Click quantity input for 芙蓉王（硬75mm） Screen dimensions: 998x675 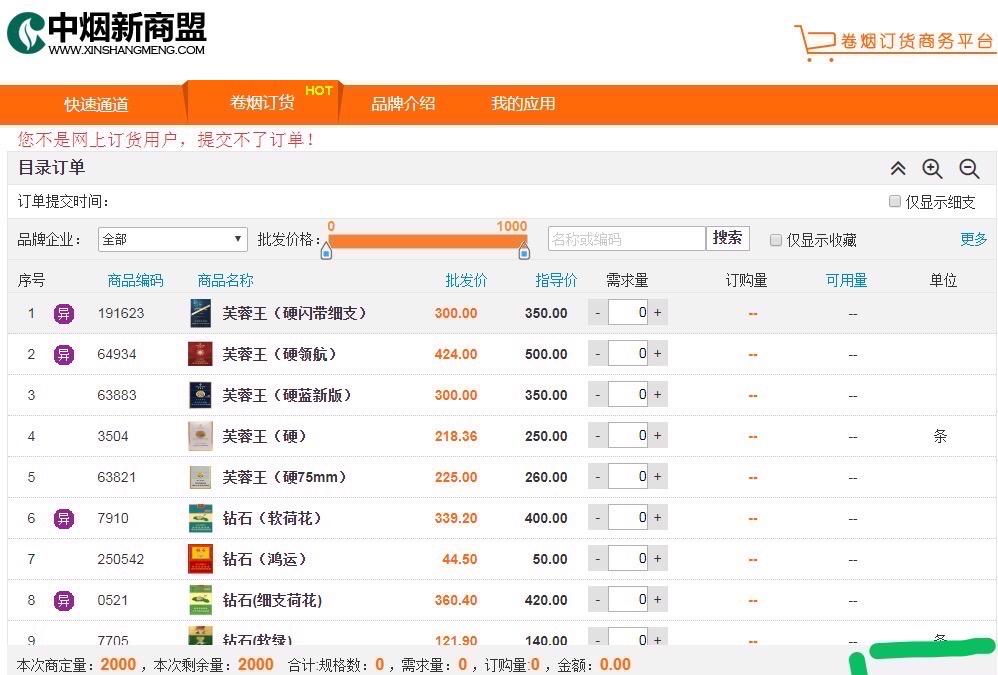(x=628, y=476)
